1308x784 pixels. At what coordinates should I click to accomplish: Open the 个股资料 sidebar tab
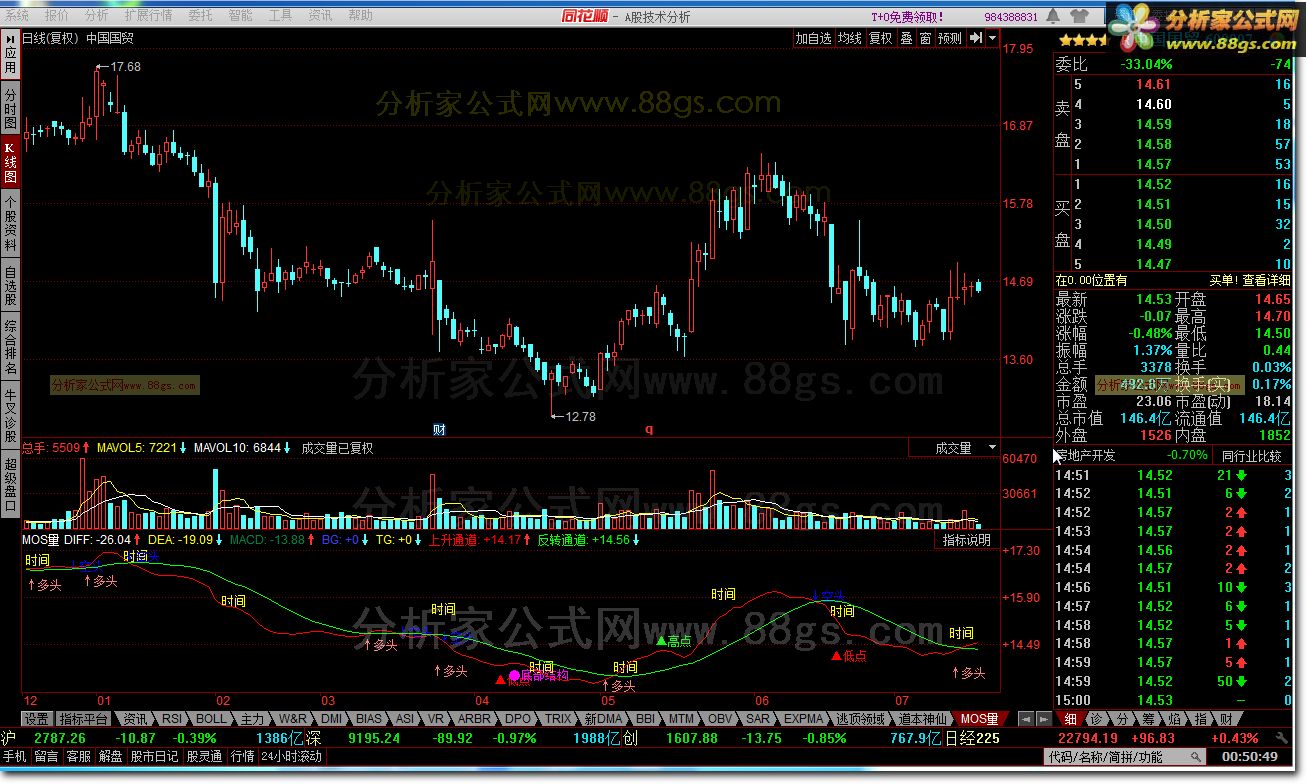pyautogui.click(x=10, y=223)
